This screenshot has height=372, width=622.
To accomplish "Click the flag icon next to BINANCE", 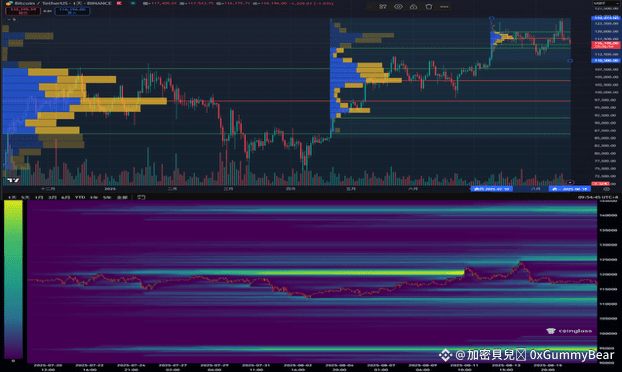I will click(x=119, y=3).
